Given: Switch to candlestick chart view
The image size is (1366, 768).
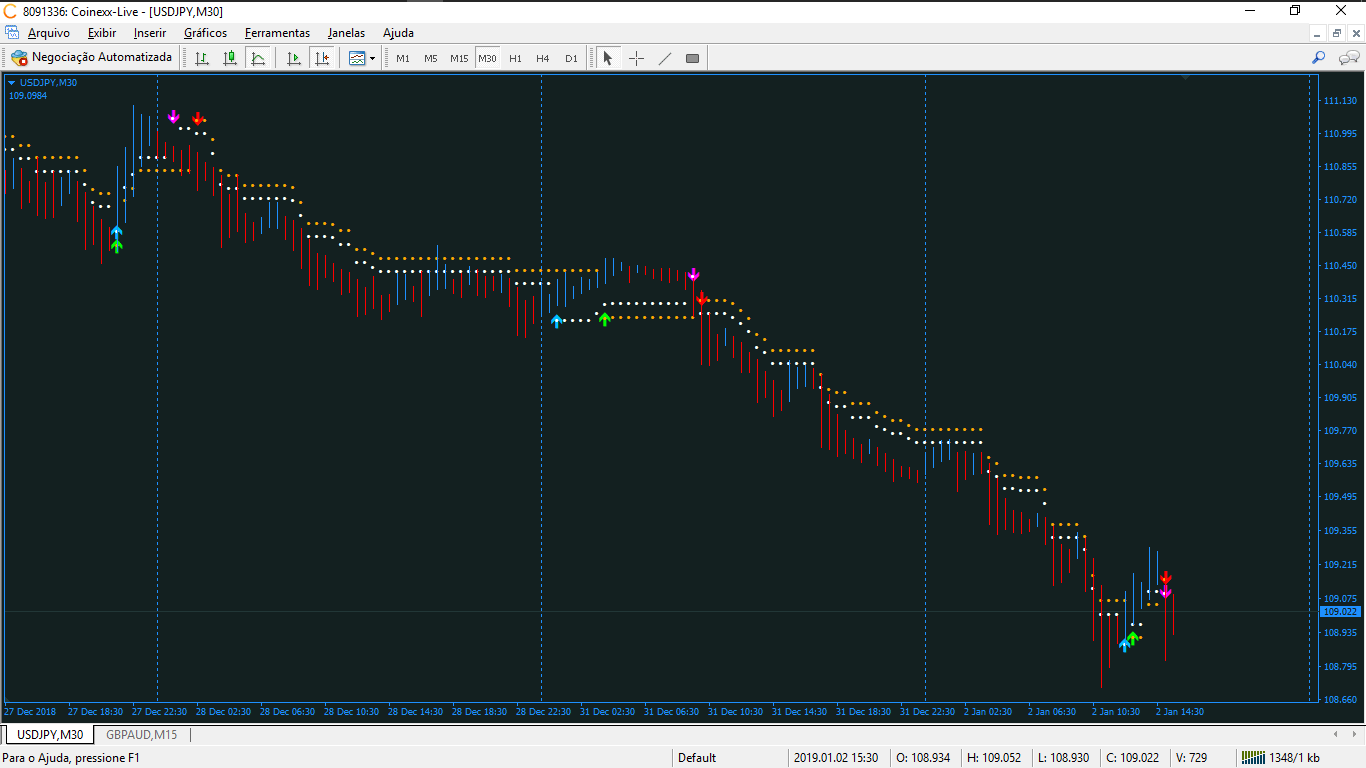Looking at the screenshot, I should 230,58.
